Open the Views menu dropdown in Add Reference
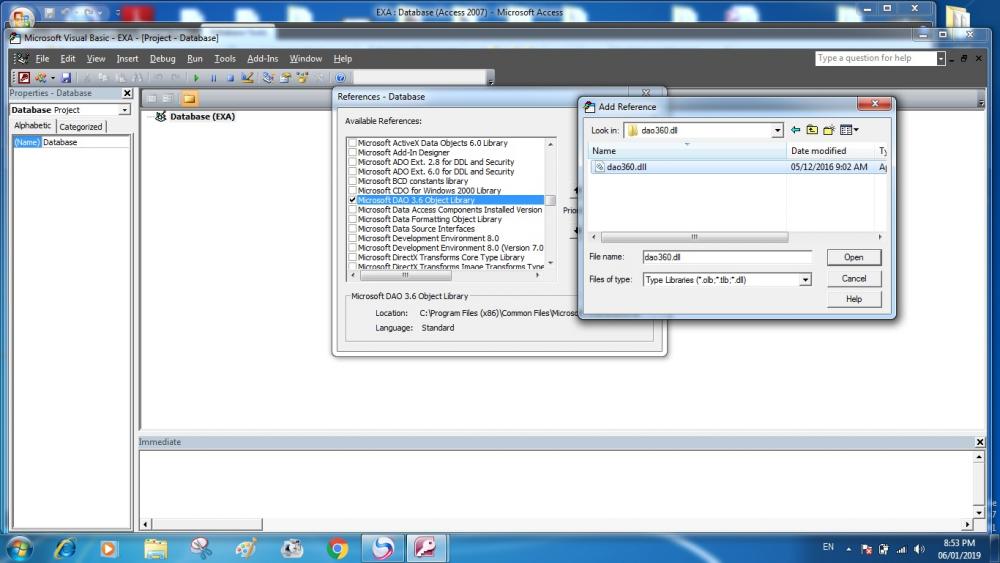1000x563 pixels. pyautogui.click(x=849, y=130)
